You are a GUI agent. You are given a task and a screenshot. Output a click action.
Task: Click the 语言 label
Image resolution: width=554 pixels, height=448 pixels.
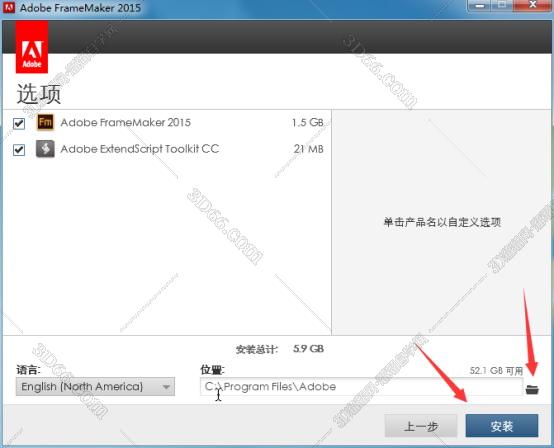point(28,370)
